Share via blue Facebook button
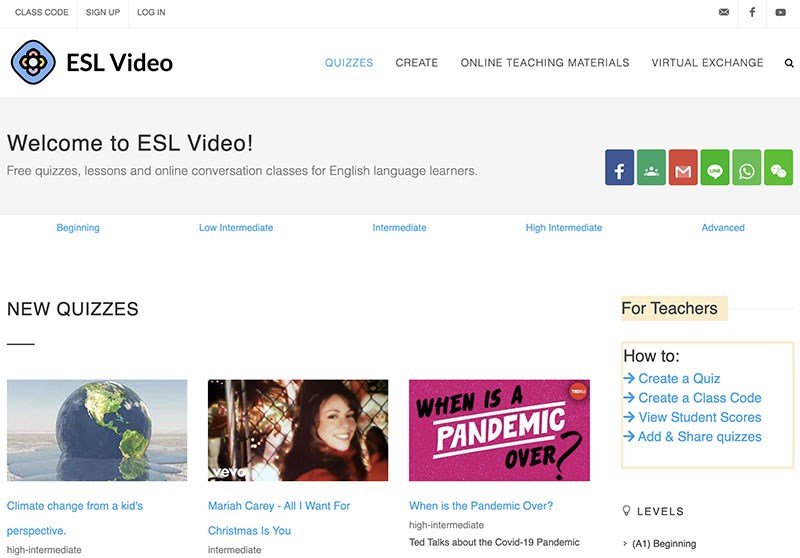This screenshot has width=800, height=558. pyautogui.click(x=619, y=167)
